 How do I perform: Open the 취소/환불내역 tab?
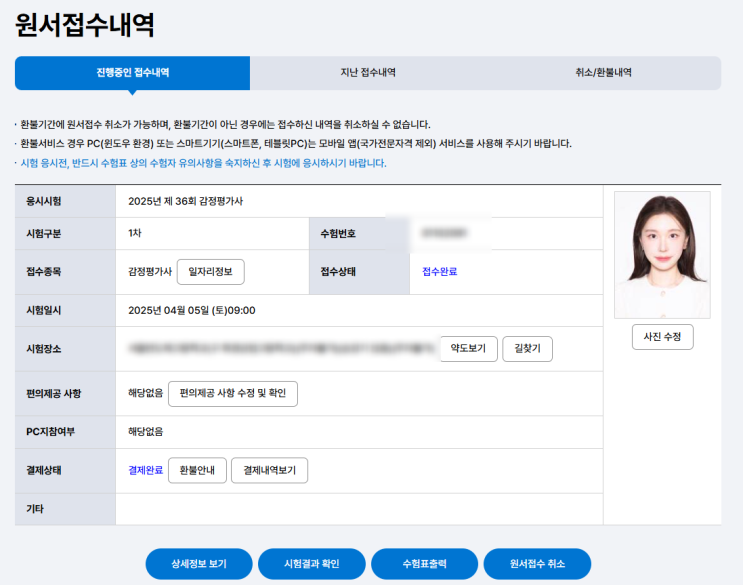[603, 73]
